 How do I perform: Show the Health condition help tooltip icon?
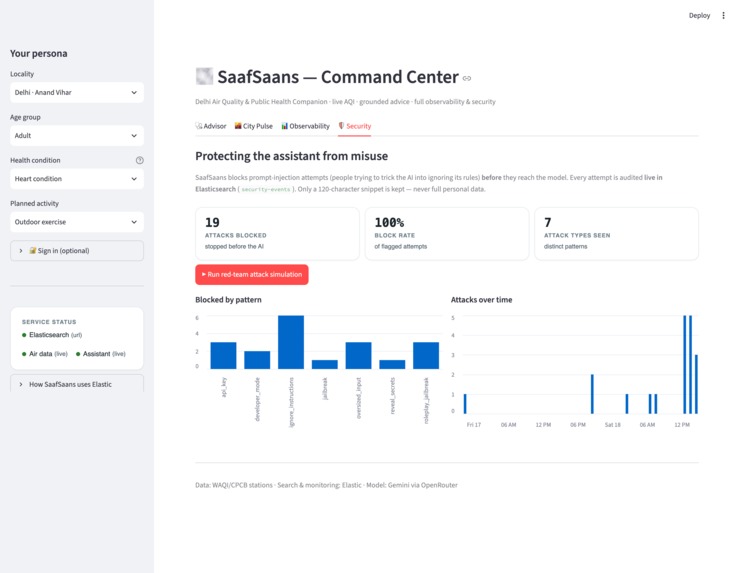[x=140, y=160]
